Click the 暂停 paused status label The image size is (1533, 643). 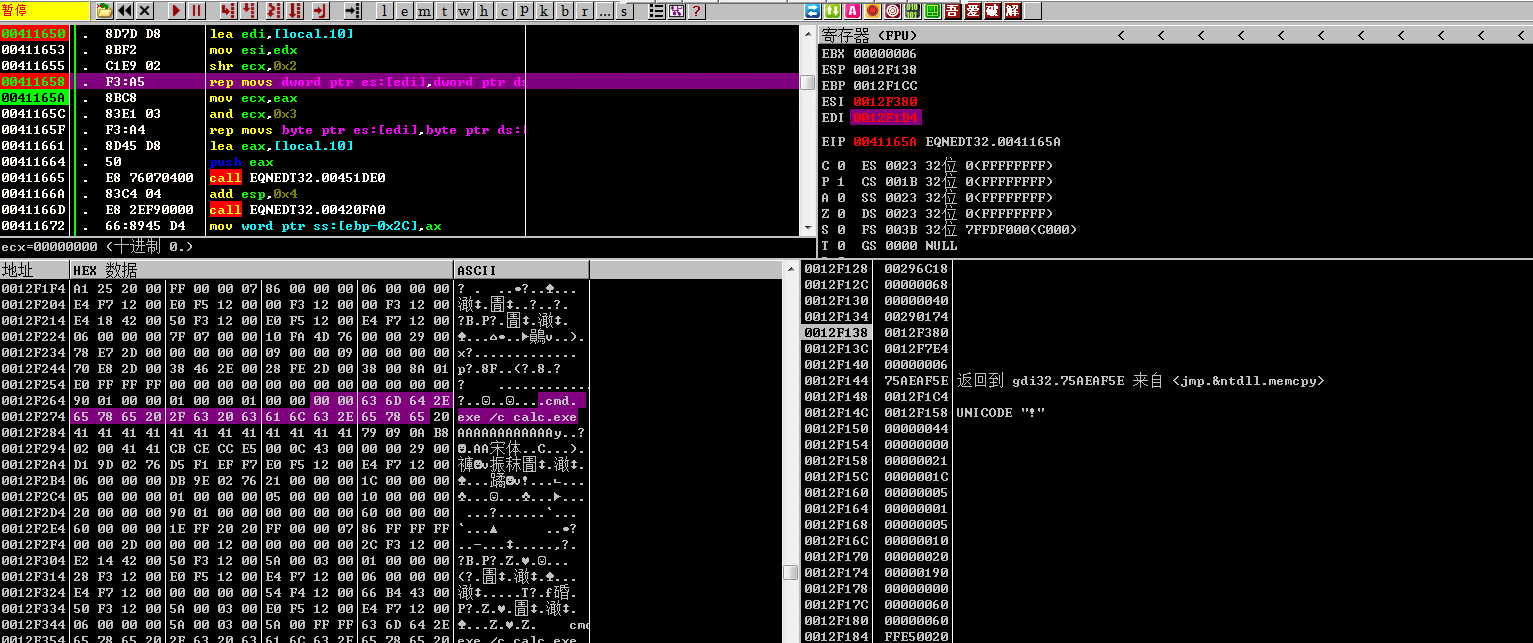point(45,11)
